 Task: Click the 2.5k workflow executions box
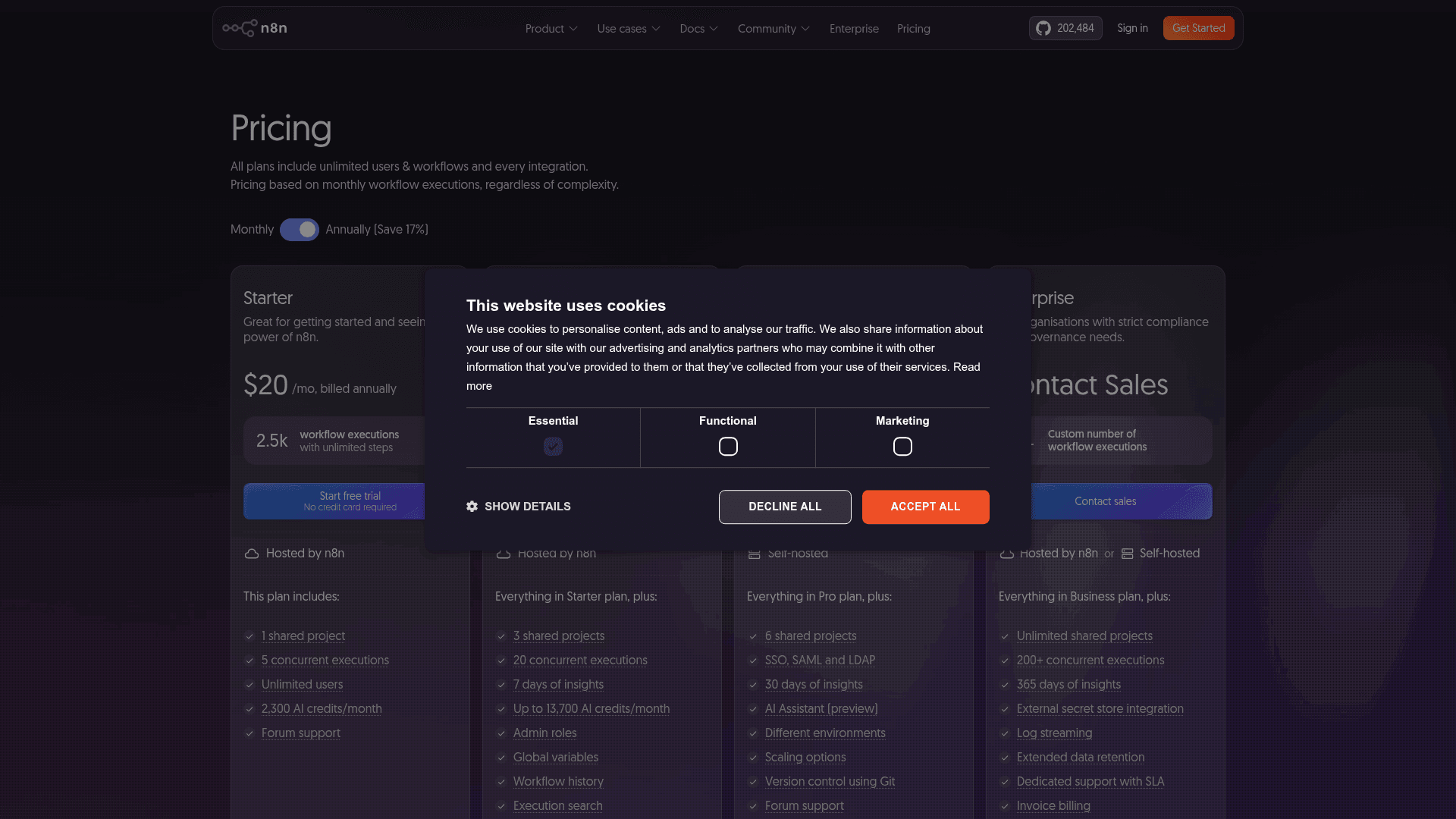point(334,441)
